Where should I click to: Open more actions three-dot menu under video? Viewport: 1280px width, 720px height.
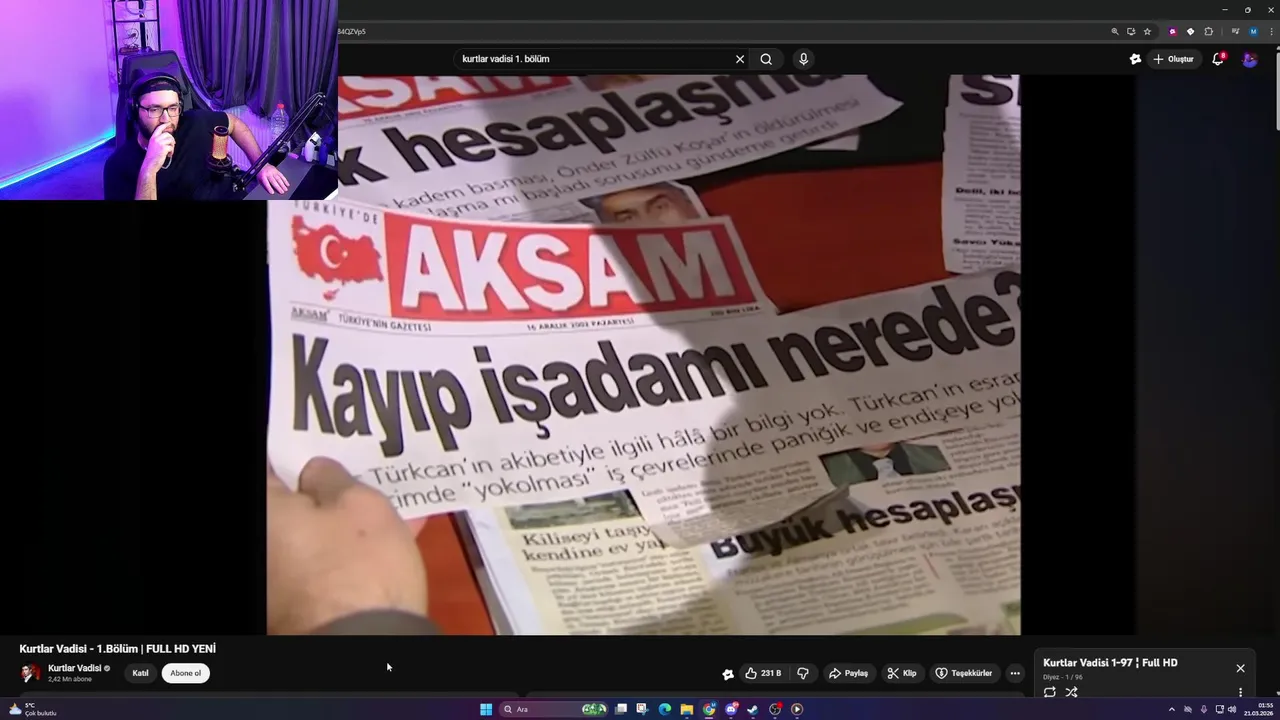click(x=1015, y=673)
